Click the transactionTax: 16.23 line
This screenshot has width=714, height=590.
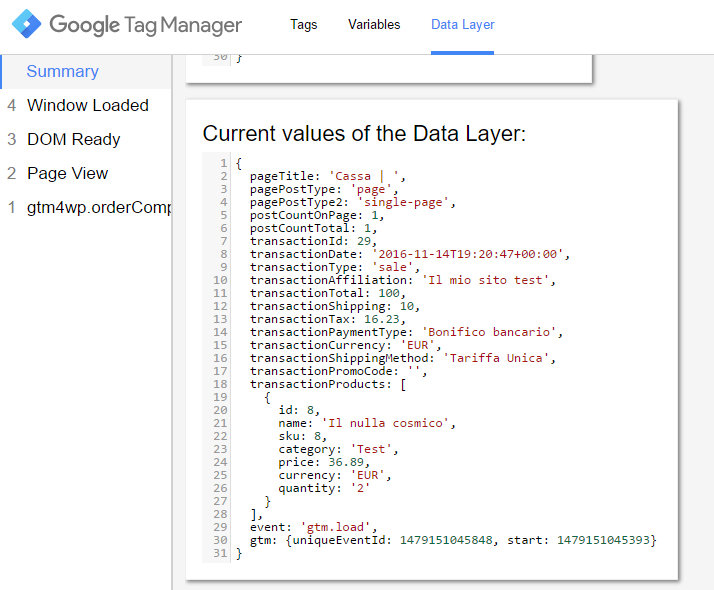pyautogui.click(x=327, y=319)
